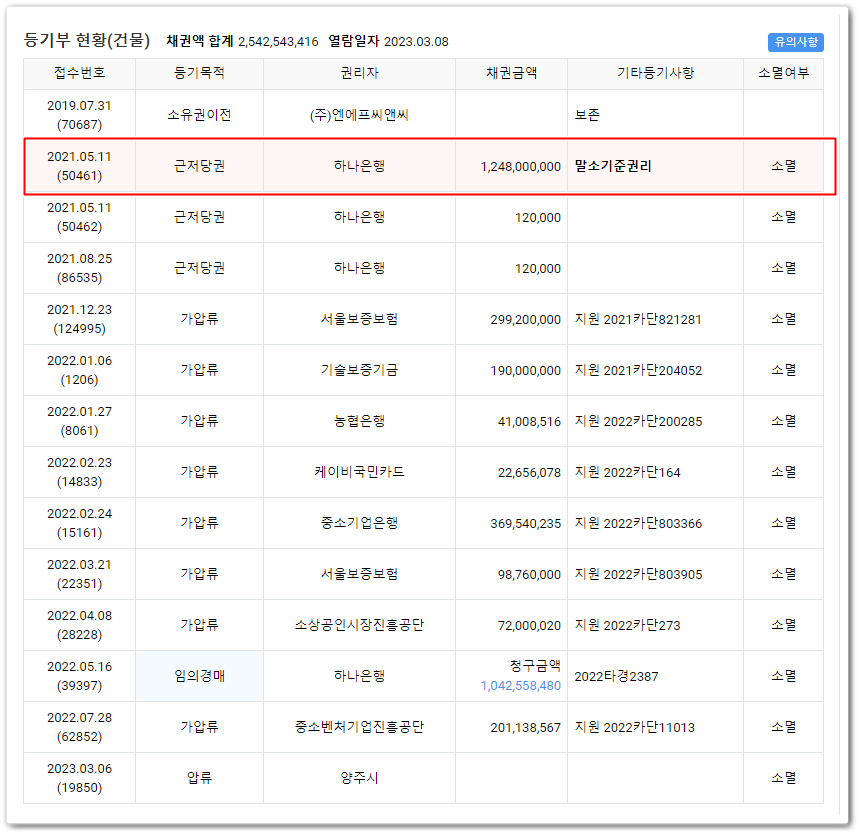This screenshot has height=836, width=861.
Task: Click receipt number 2021.12.23 (124995)
Action: click(80, 319)
